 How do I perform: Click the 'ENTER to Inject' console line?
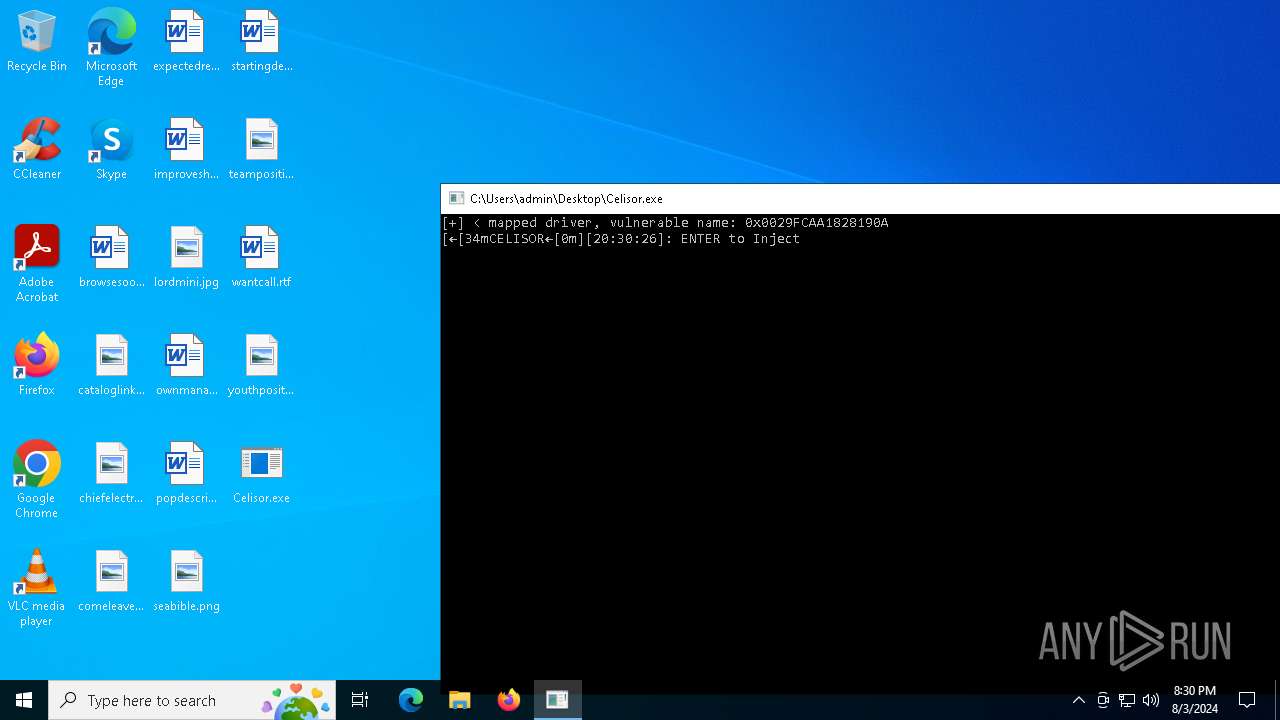(x=621, y=239)
